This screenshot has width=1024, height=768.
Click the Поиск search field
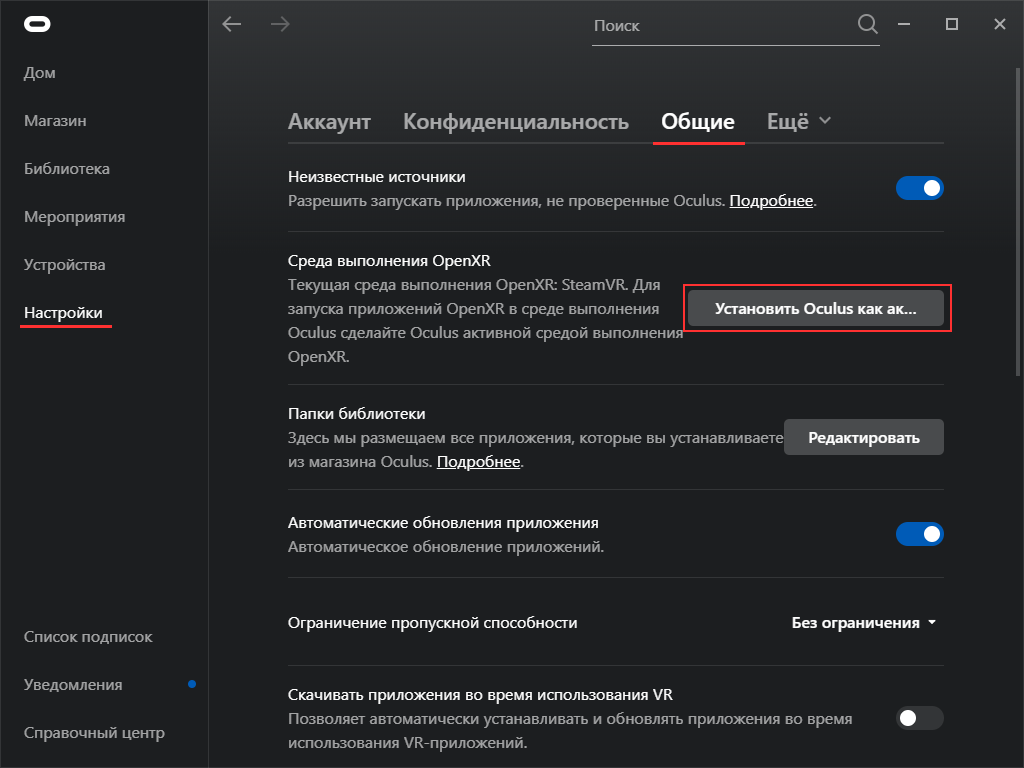point(720,26)
